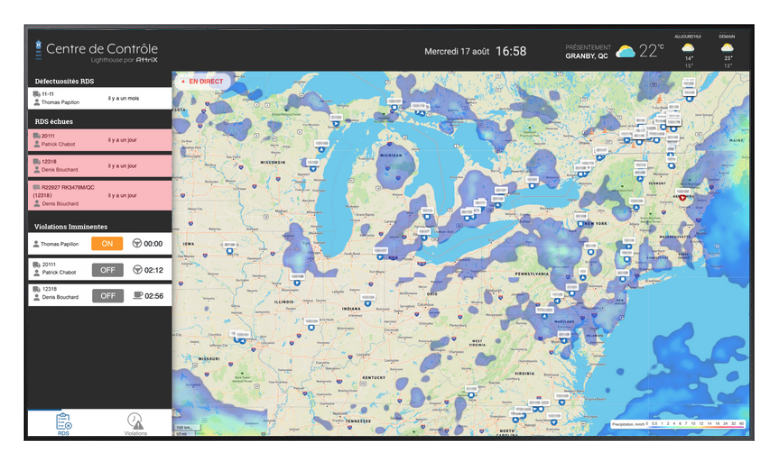Click the Demain forecast weather icon
This screenshot has height=463, width=776.
pyautogui.click(x=727, y=47)
